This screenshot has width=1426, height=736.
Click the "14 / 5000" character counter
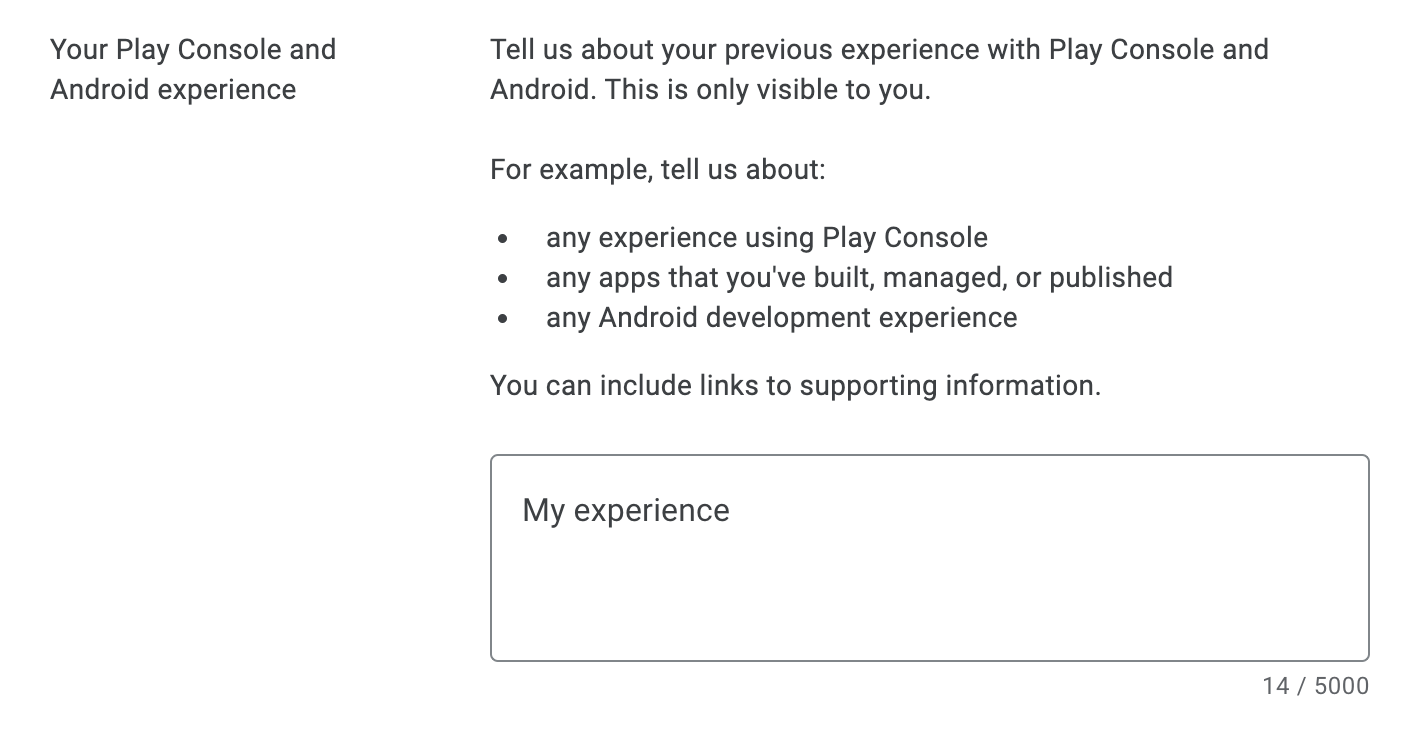[1315, 686]
